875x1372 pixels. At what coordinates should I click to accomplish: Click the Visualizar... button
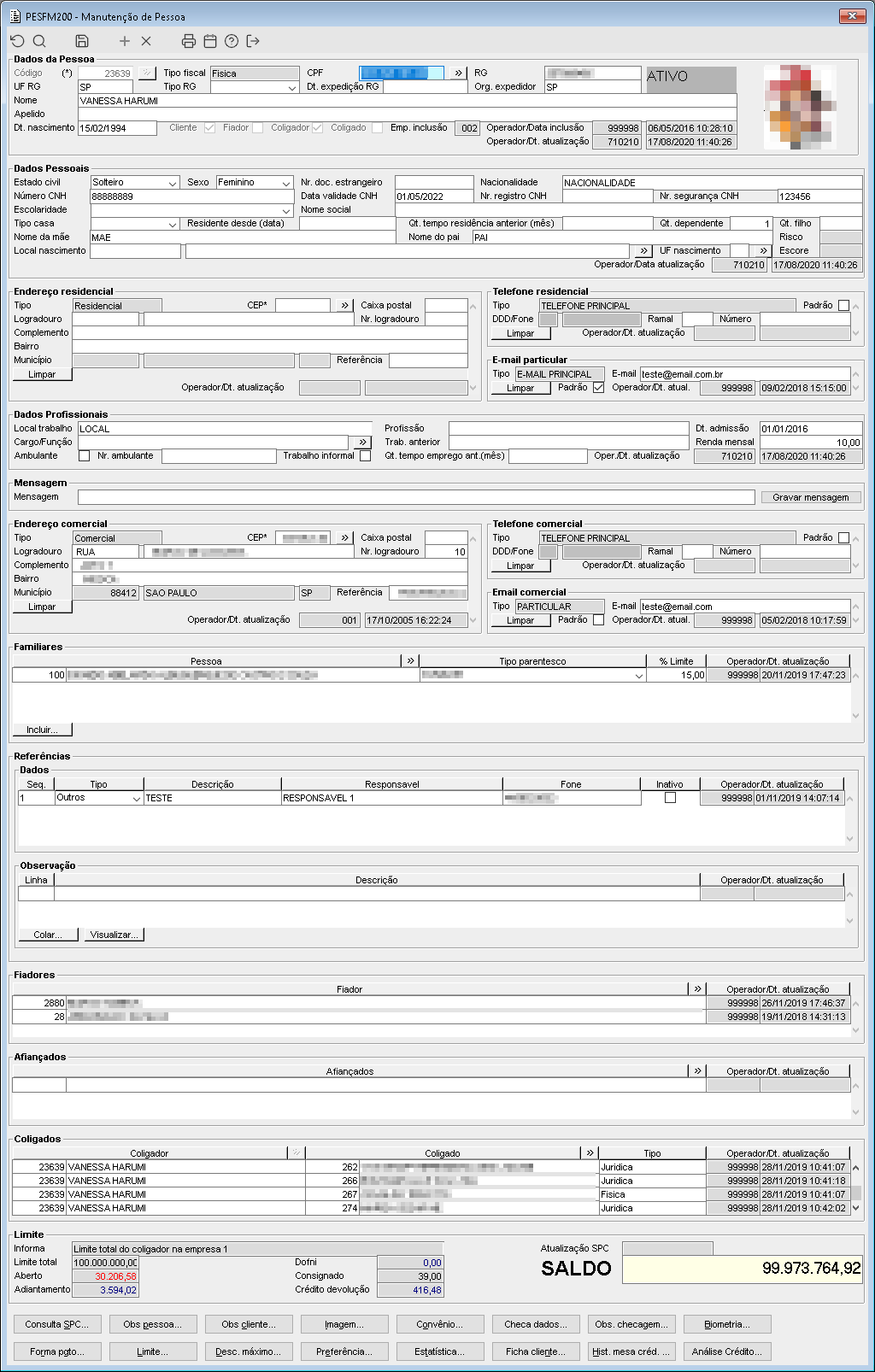(115, 935)
